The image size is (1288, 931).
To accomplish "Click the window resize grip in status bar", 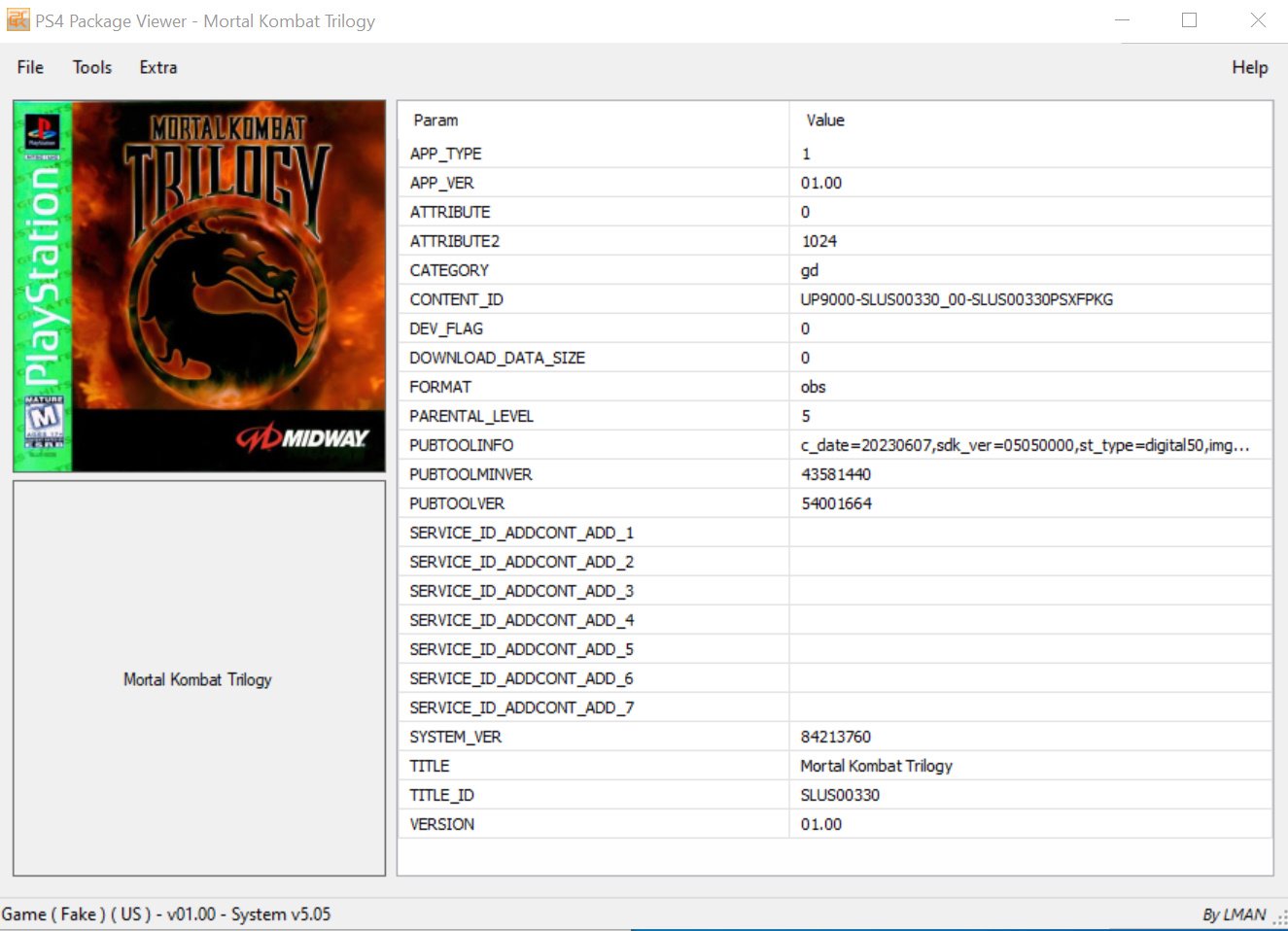I will (1279, 918).
